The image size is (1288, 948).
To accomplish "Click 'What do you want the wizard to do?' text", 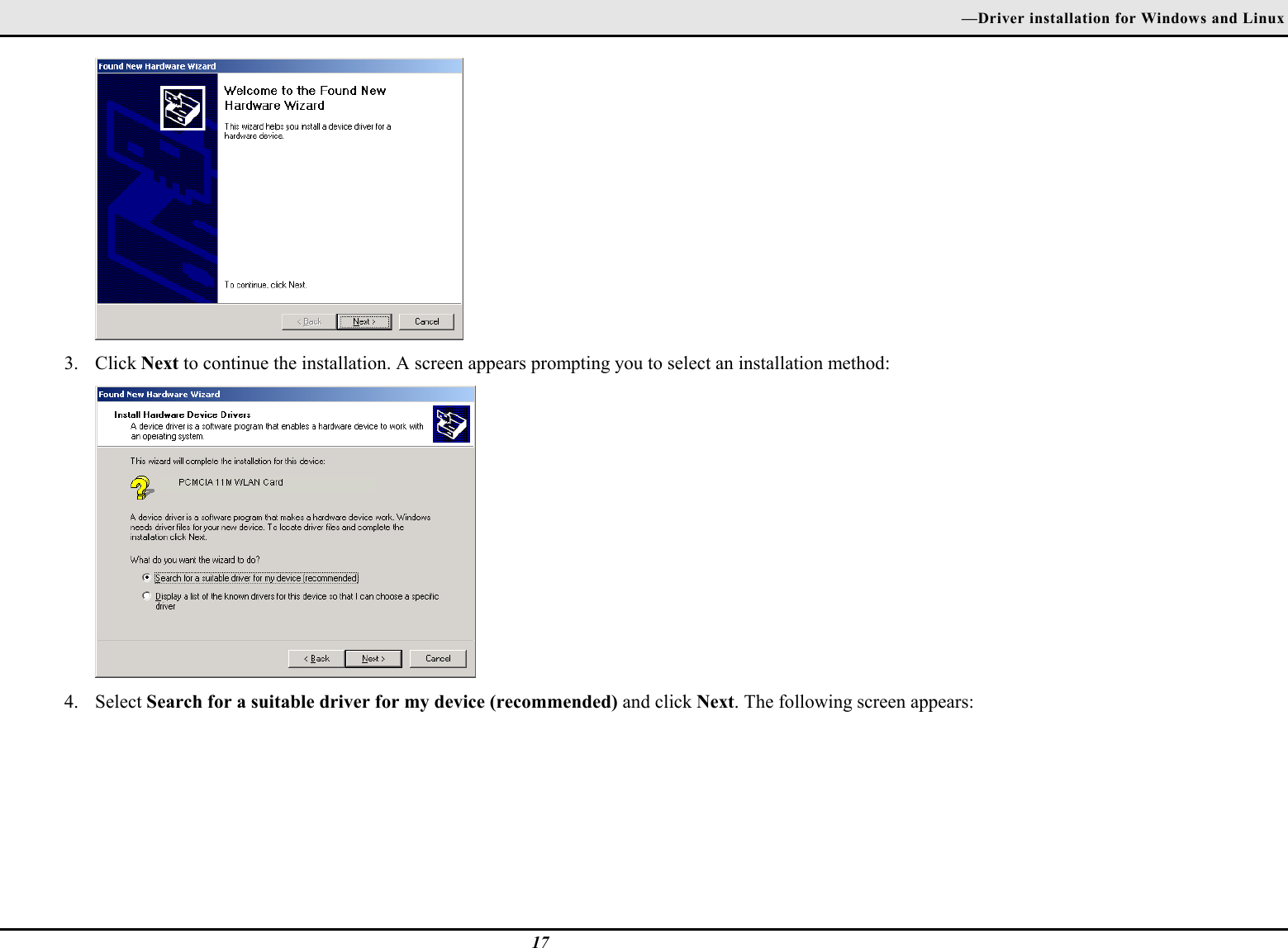I will 195,560.
